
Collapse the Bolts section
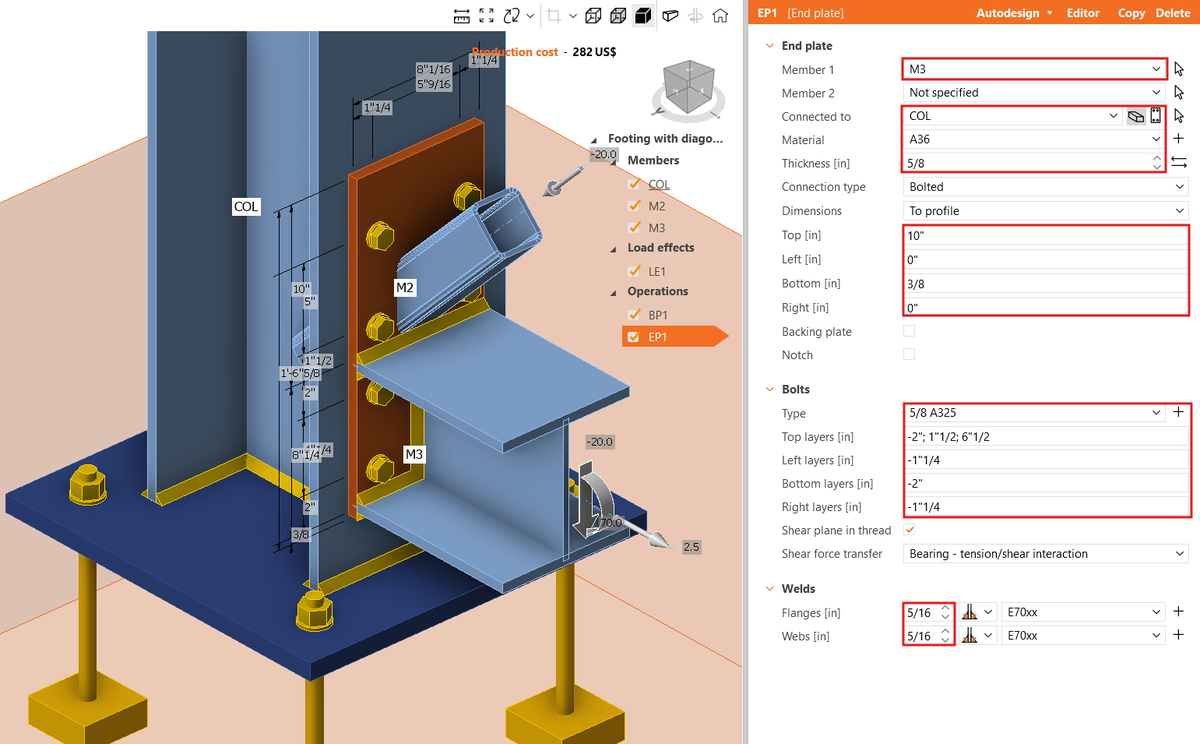[x=770, y=389]
